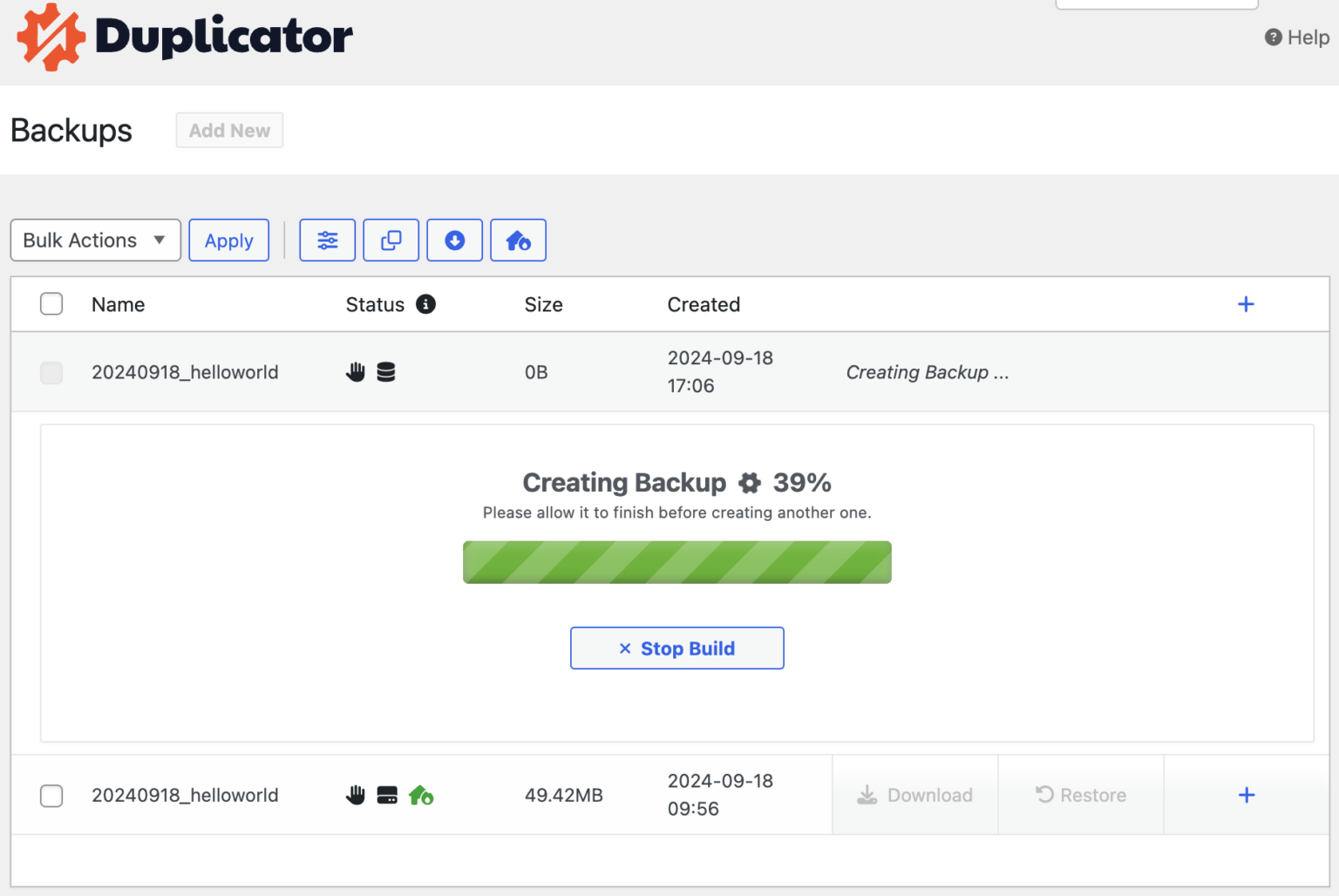1339x896 pixels.
Task: Open the backup filter settings icon
Action: point(327,240)
